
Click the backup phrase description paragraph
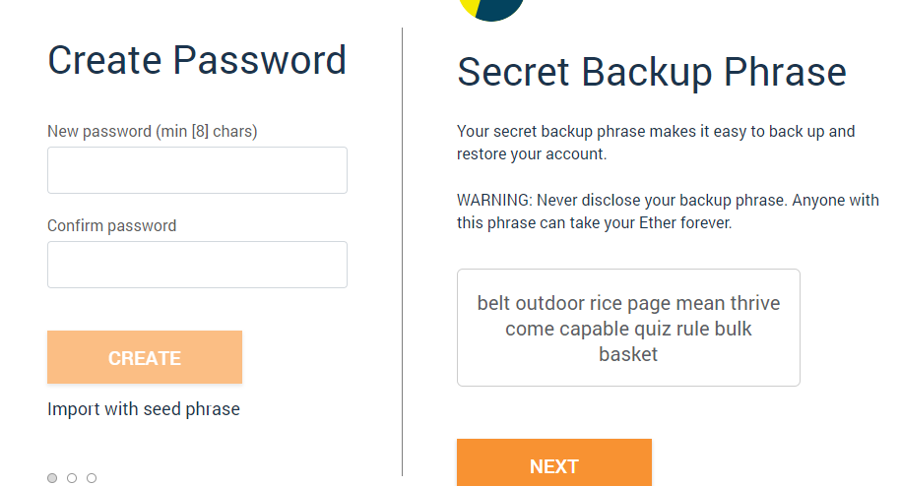(x=655, y=142)
